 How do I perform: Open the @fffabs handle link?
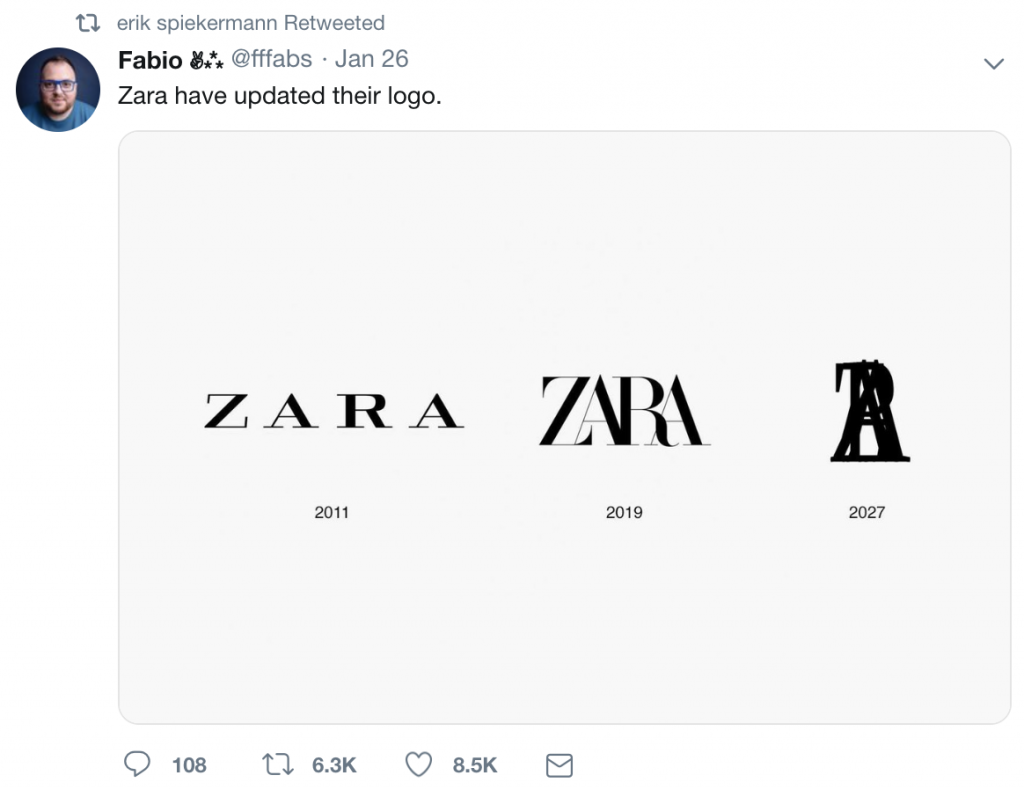pyautogui.click(x=271, y=59)
